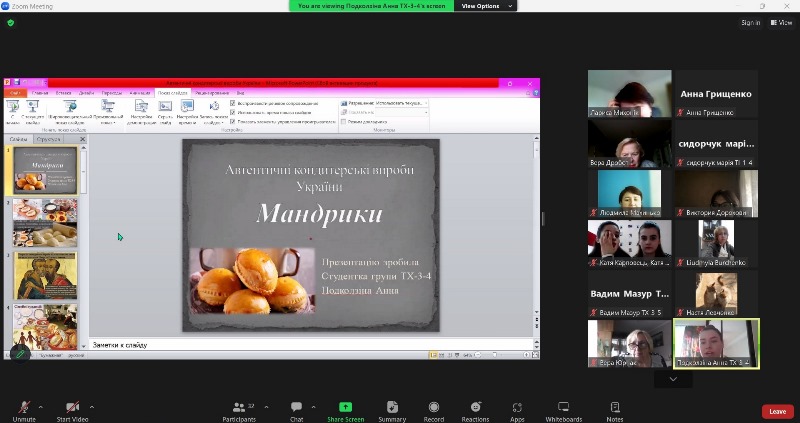Close the slides thumbnail pane
The height and width of the screenshot is (423, 800).
(83, 139)
